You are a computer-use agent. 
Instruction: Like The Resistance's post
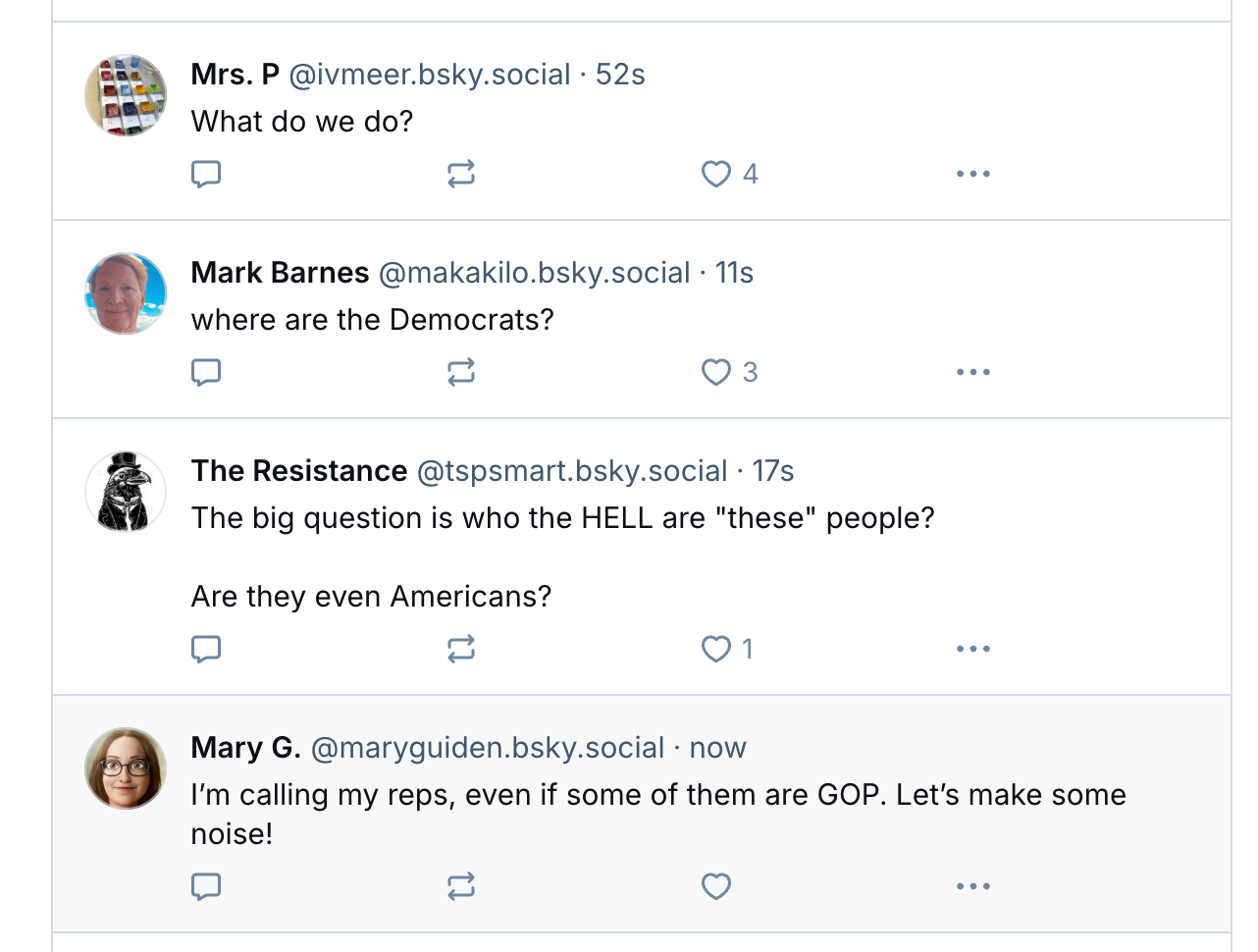point(716,649)
